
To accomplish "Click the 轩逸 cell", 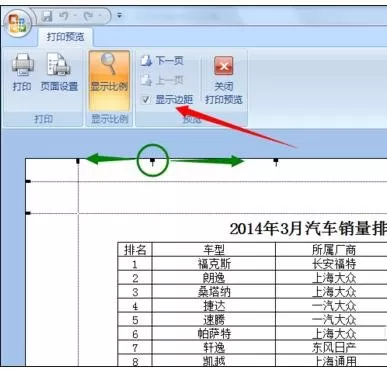I will 214,348.
